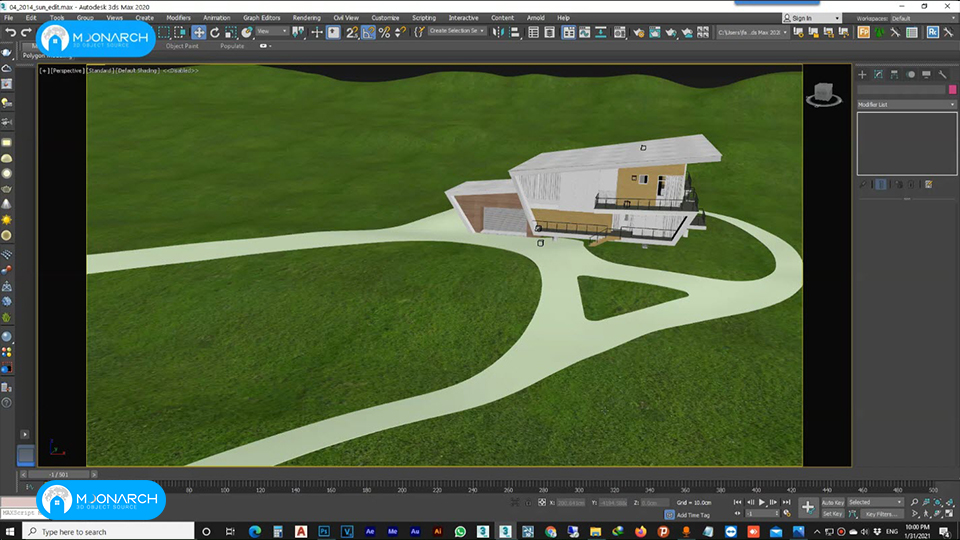Viewport: 960px width, 540px height.
Task: Click the X coordinate input field
Action: pyautogui.click(x=571, y=503)
